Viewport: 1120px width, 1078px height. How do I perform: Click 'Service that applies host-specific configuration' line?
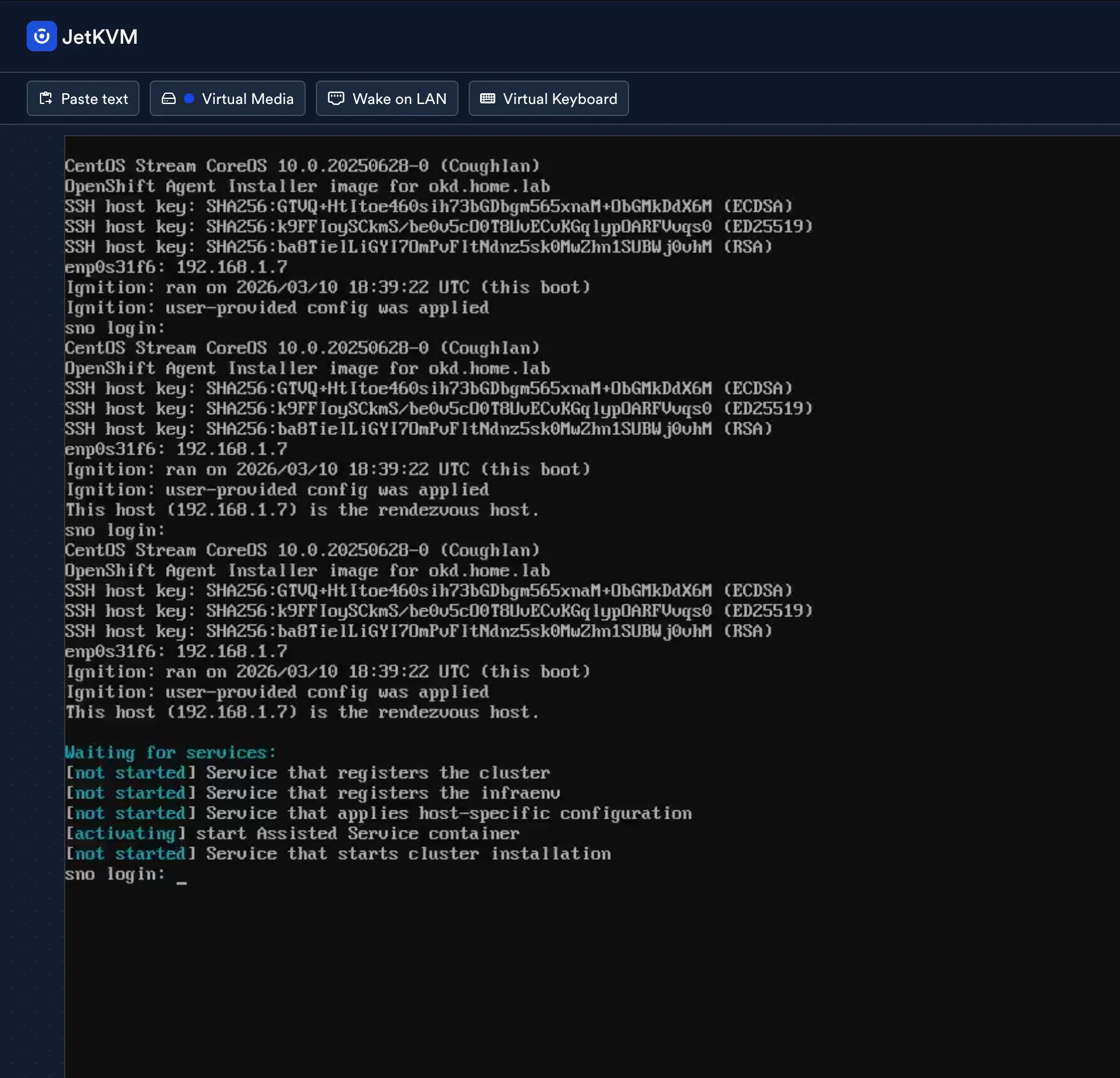point(379,814)
